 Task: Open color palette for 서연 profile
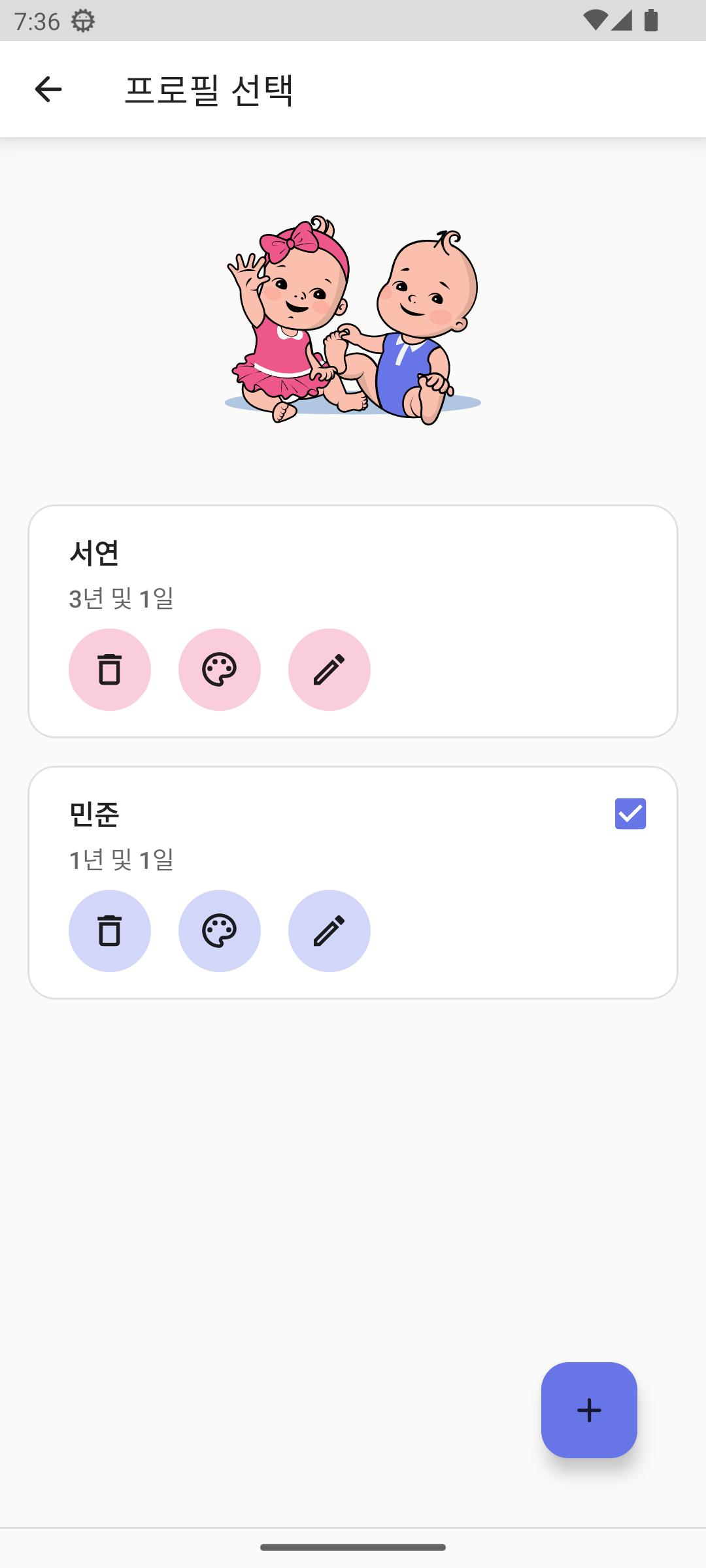(x=220, y=670)
